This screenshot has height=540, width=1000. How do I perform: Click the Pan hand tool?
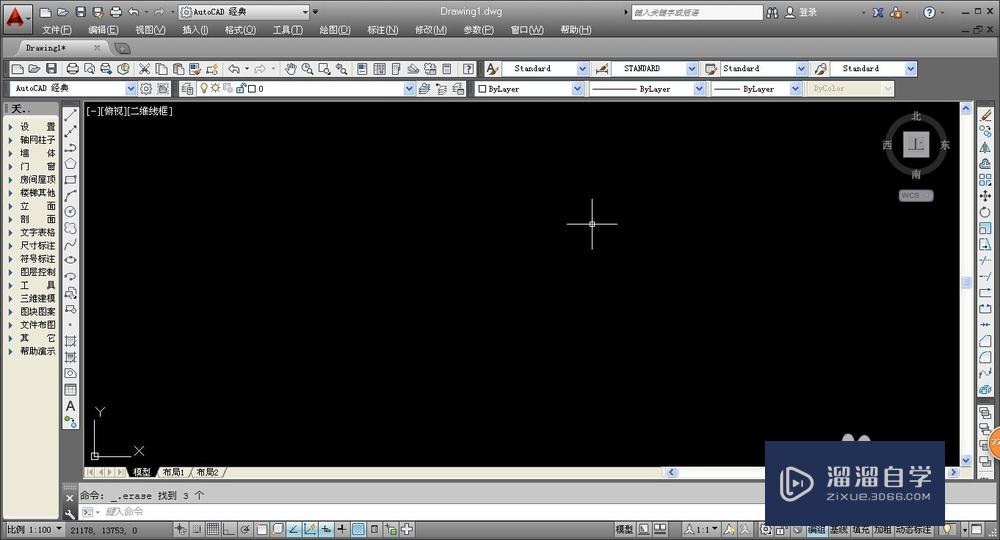pos(291,69)
